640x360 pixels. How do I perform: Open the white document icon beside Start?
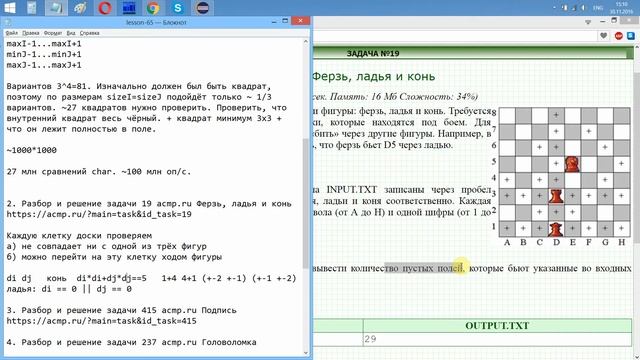click(31, 8)
